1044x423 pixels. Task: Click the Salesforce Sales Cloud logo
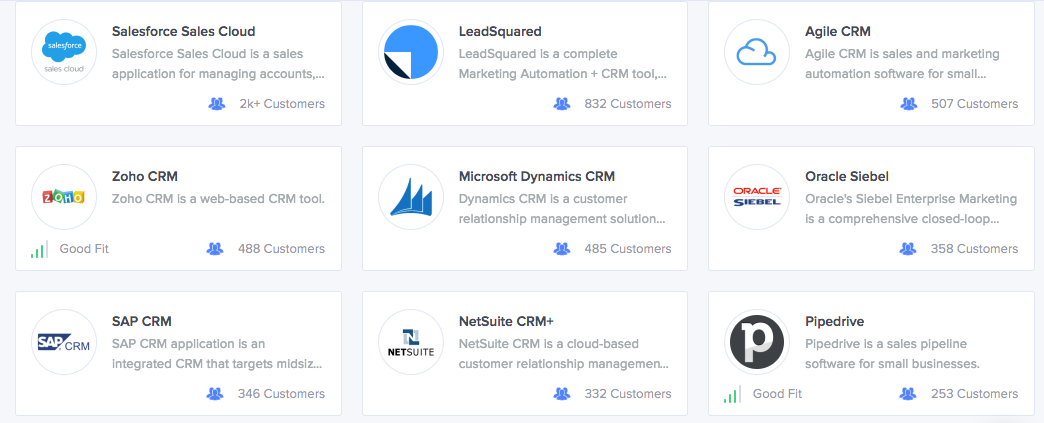pyautogui.click(x=64, y=52)
